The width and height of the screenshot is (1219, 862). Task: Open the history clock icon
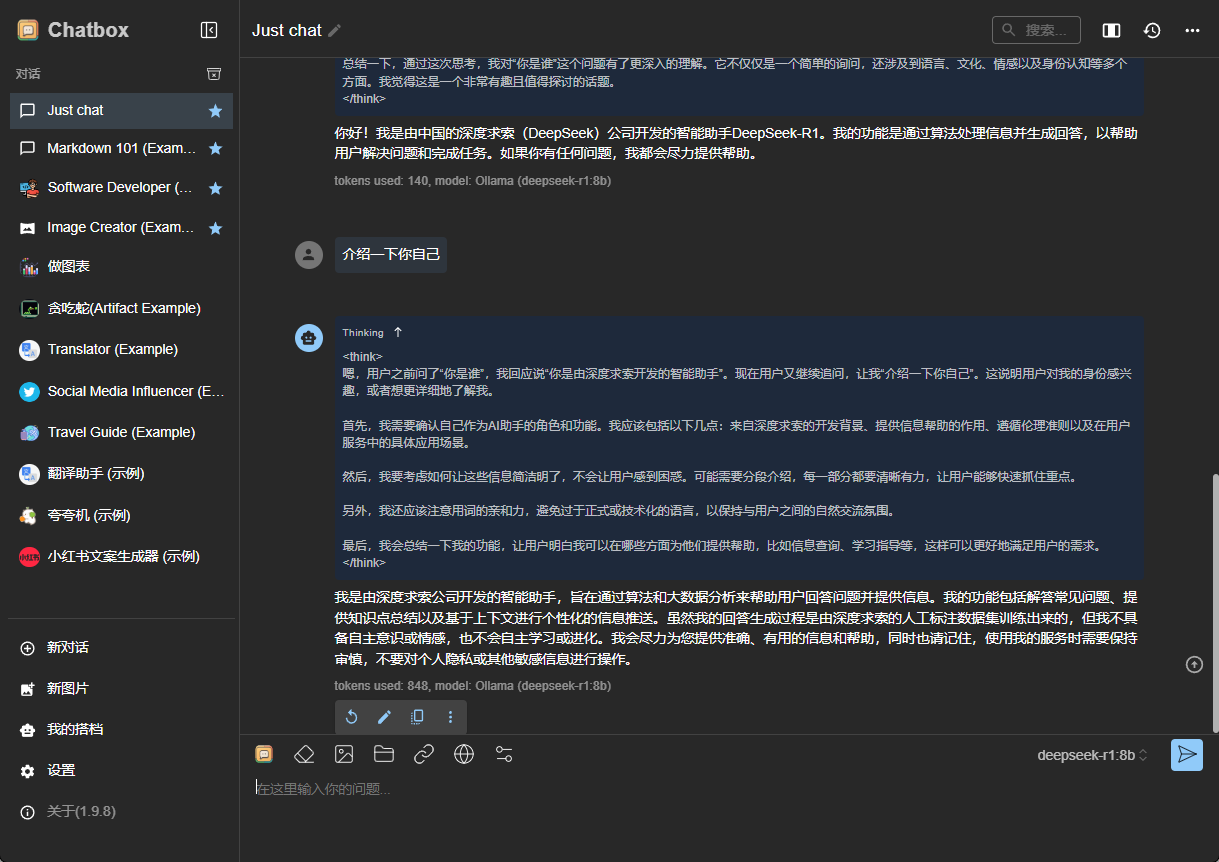point(1152,30)
